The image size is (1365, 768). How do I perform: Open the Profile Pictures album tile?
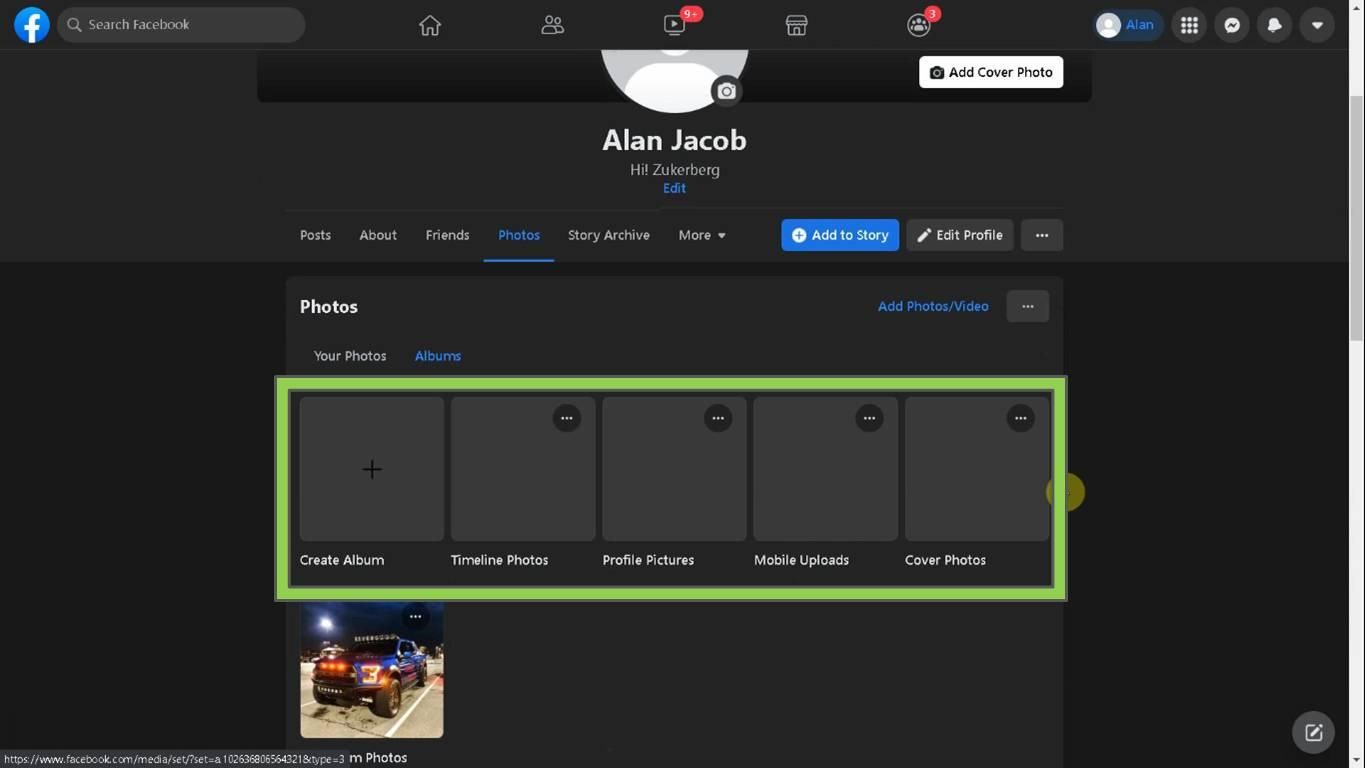[674, 469]
